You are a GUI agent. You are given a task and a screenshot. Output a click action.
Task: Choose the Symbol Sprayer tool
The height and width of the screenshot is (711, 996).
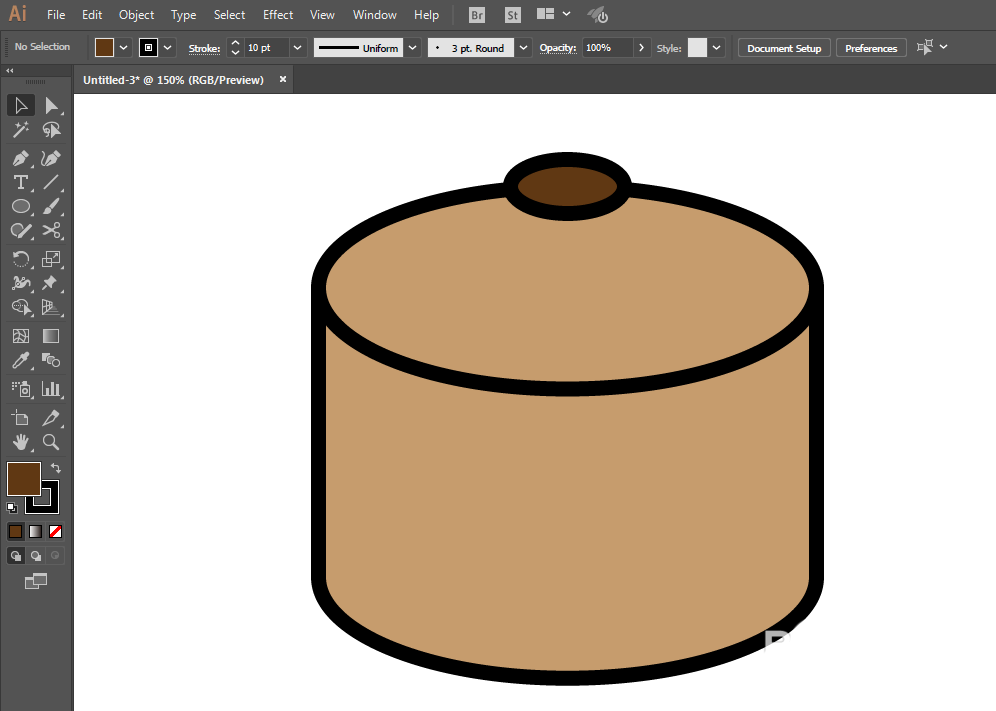tap(20, 389)
